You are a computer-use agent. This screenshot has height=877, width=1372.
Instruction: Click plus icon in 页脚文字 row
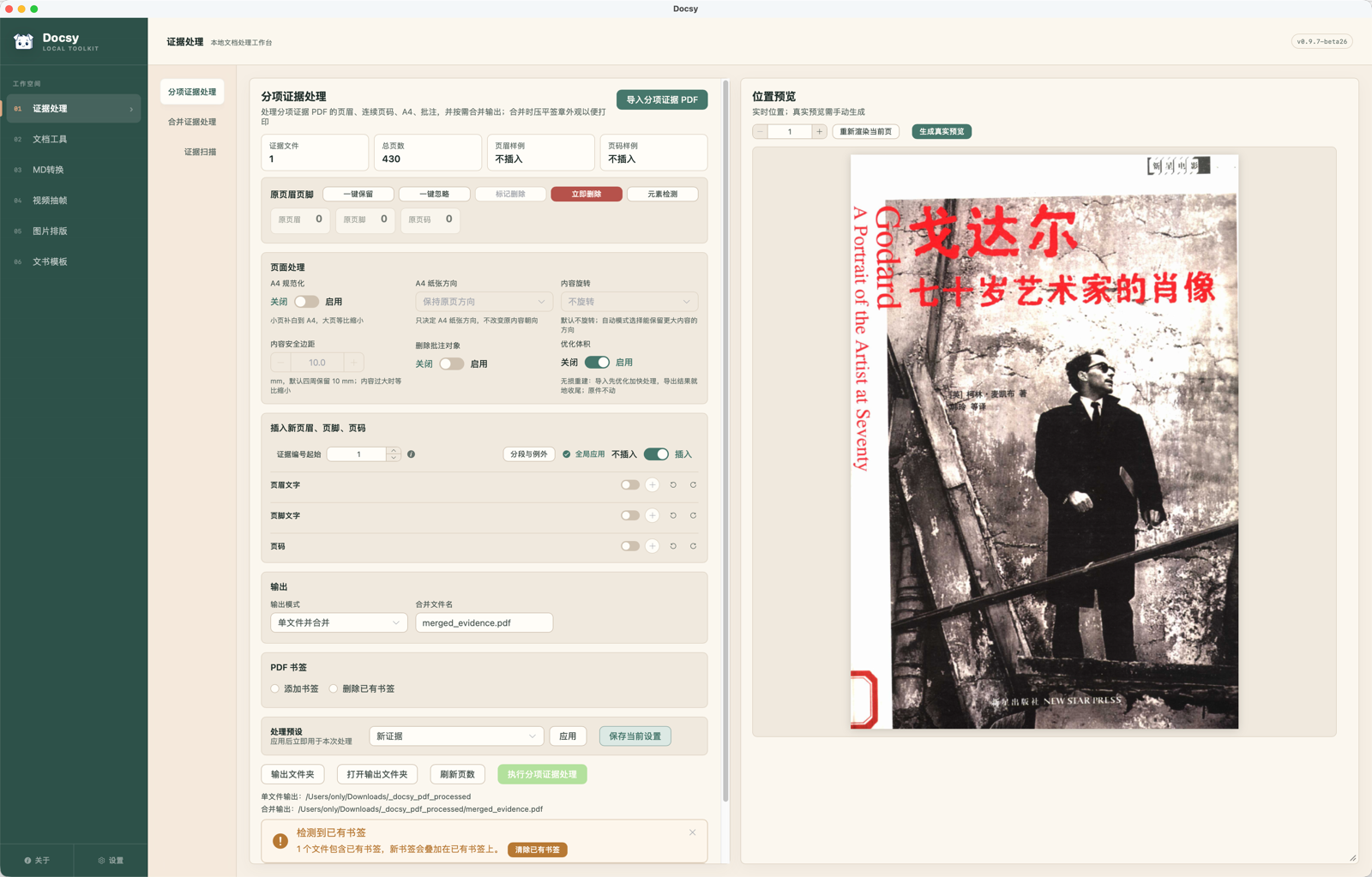click(653, 515)
